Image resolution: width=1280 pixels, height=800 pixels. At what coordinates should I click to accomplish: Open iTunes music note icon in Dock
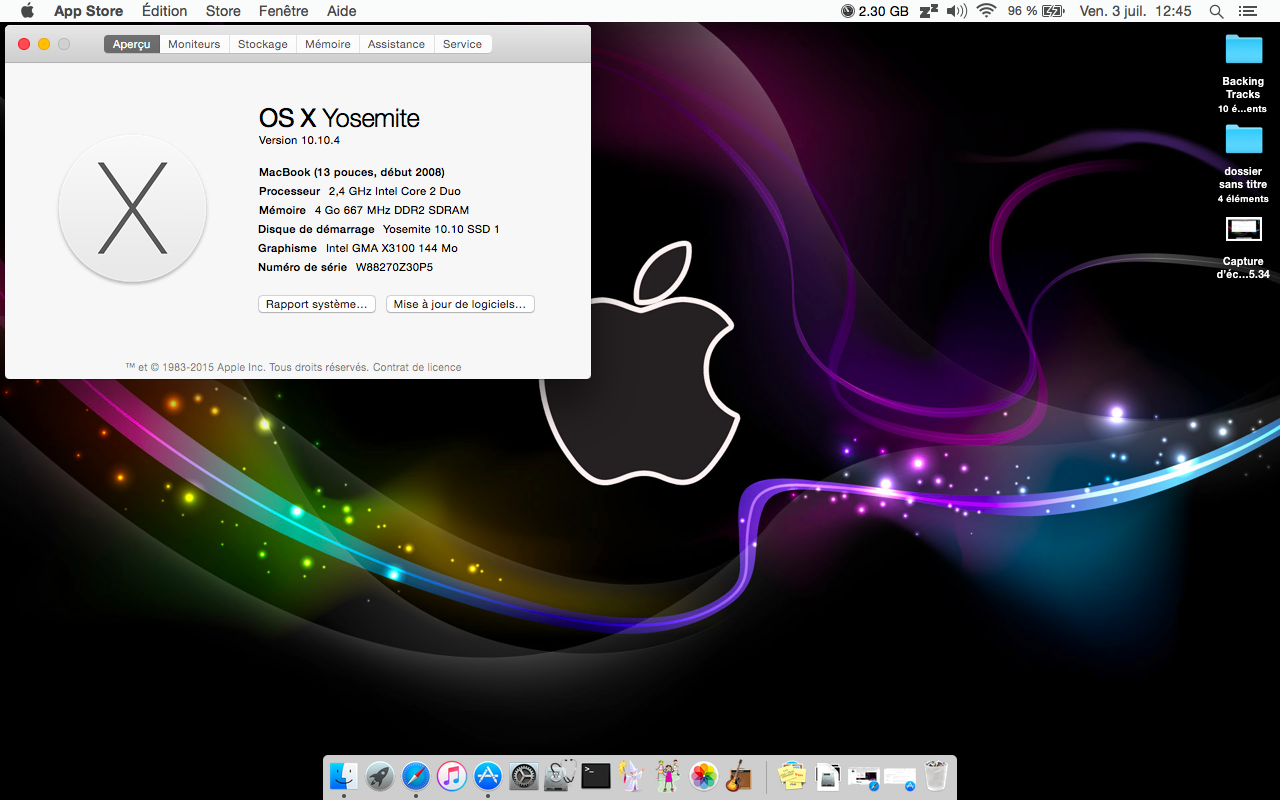coord(452,776)
